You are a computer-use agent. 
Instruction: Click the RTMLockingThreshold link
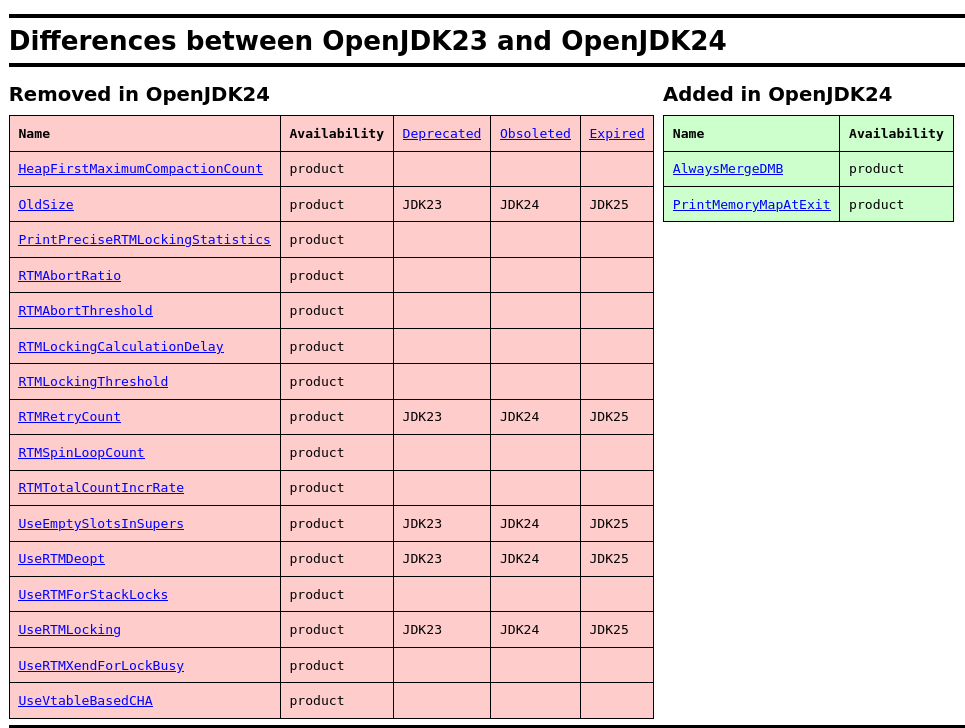pyautogui.click(x=94, y=382)
